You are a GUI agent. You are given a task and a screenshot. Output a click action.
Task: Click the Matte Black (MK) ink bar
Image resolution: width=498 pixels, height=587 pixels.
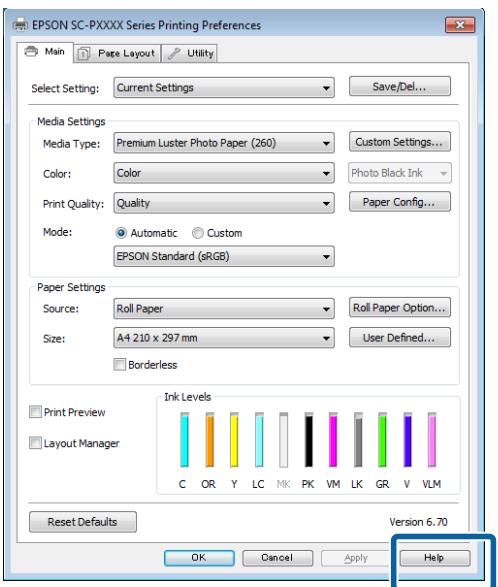coord(284,440)
